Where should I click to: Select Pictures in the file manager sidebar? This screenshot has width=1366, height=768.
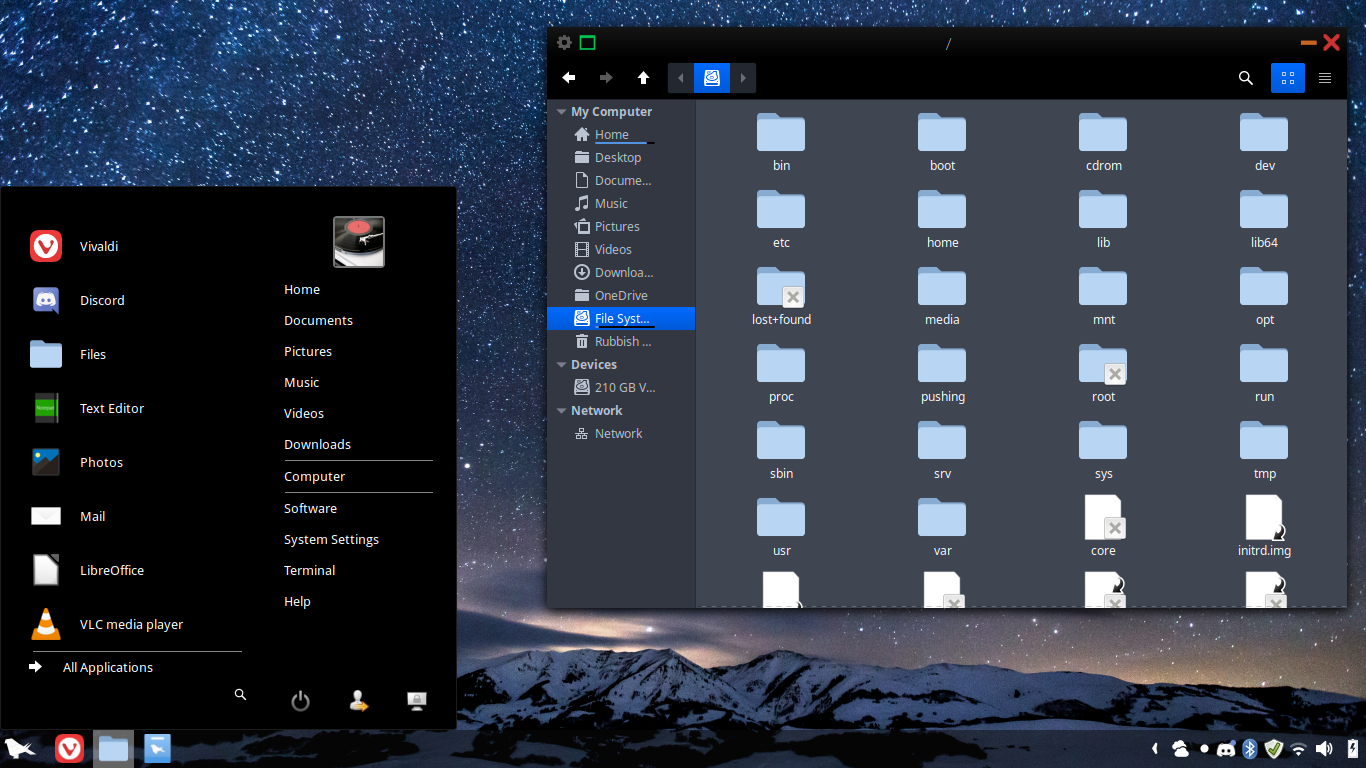(621, 227)
